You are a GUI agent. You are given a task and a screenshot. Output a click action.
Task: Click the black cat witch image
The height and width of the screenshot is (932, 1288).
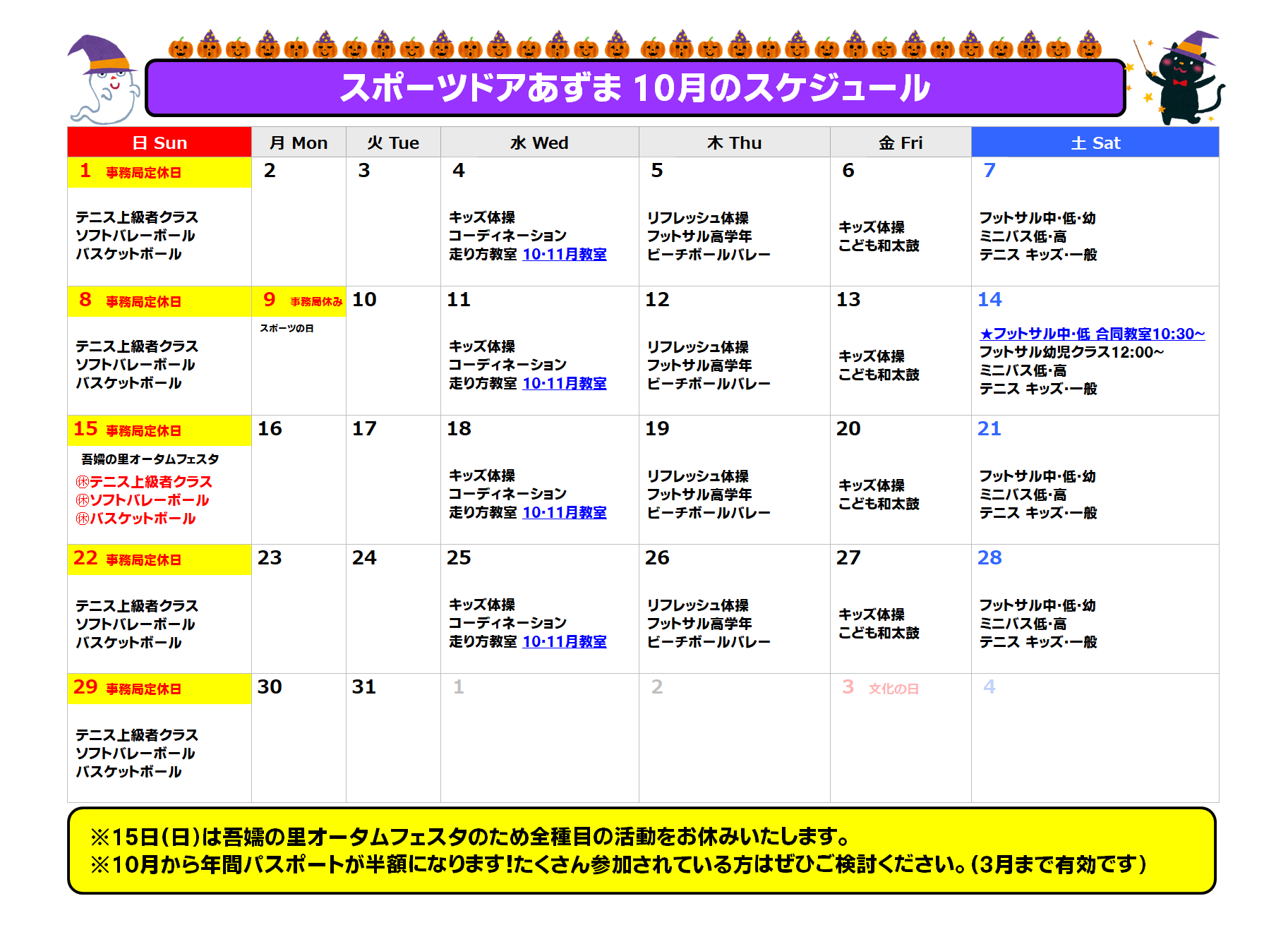pyautogui.click(x=1178, y=78)
